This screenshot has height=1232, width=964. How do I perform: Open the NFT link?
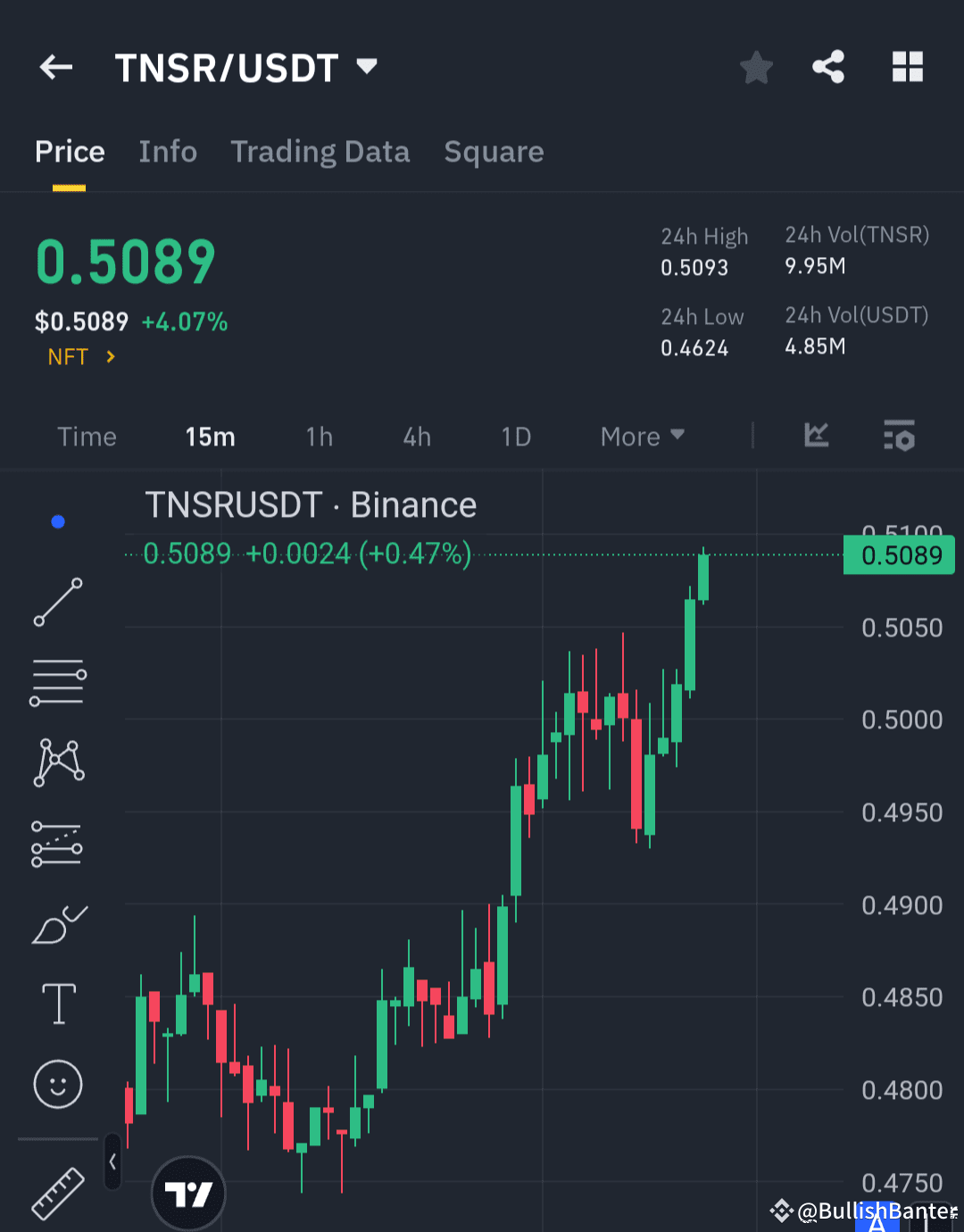coord(80,356)
